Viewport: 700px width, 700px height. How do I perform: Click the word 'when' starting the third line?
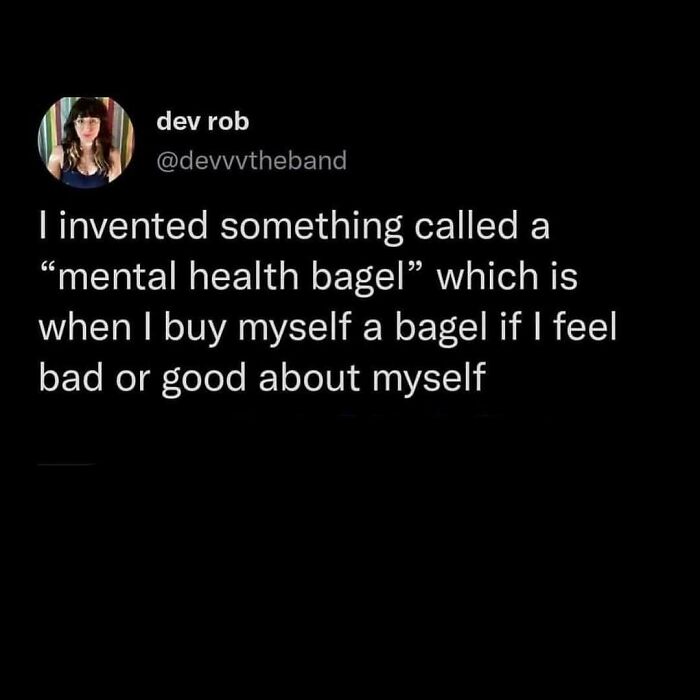(85, 328)
